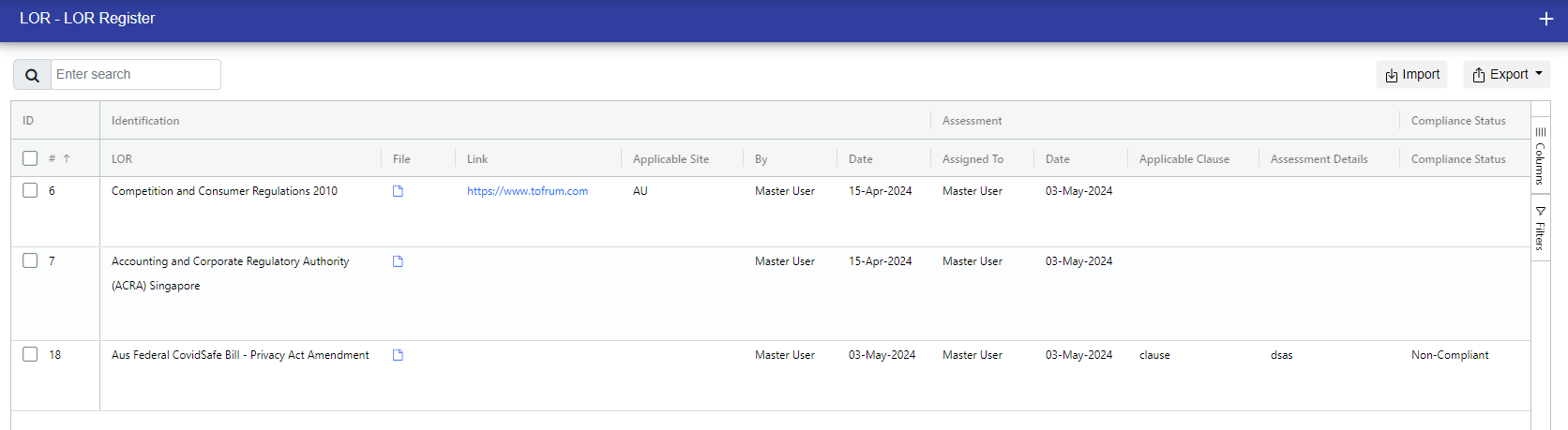This screenshot has height=430, width=1568.
Task: Toggle the select-all header checkbox
Action: (30, 158)
